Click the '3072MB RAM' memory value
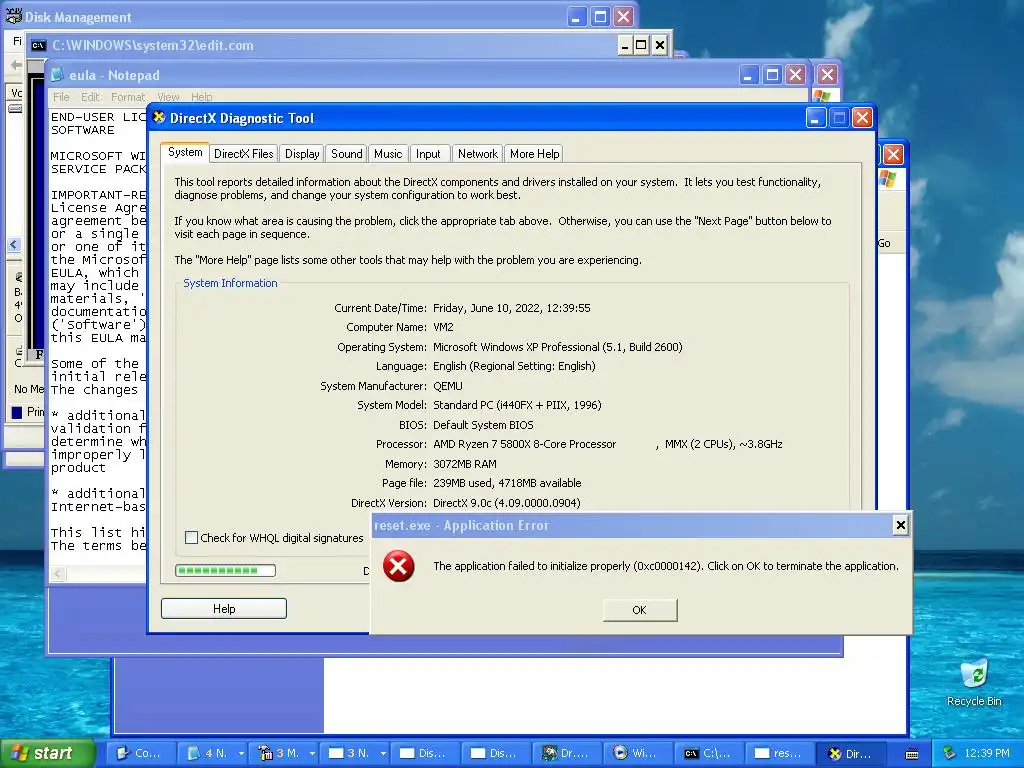1024x768 pixels. click(464, 464)
